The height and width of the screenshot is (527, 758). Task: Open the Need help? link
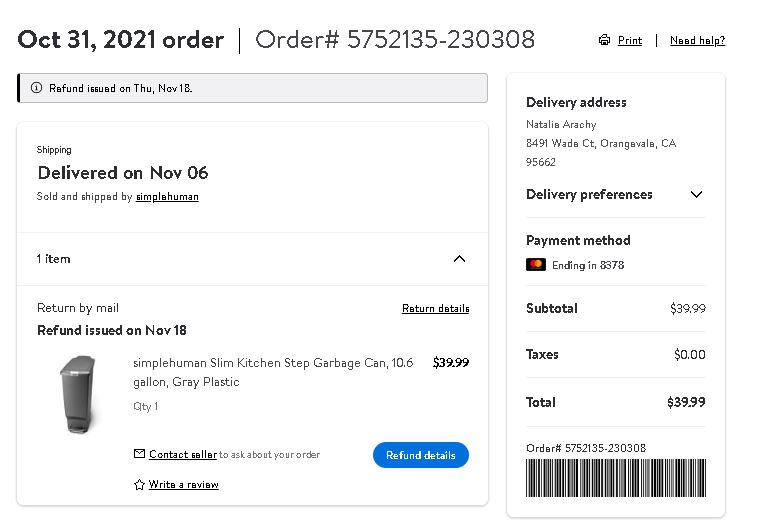pyautogui.click(x=697, y=40)
